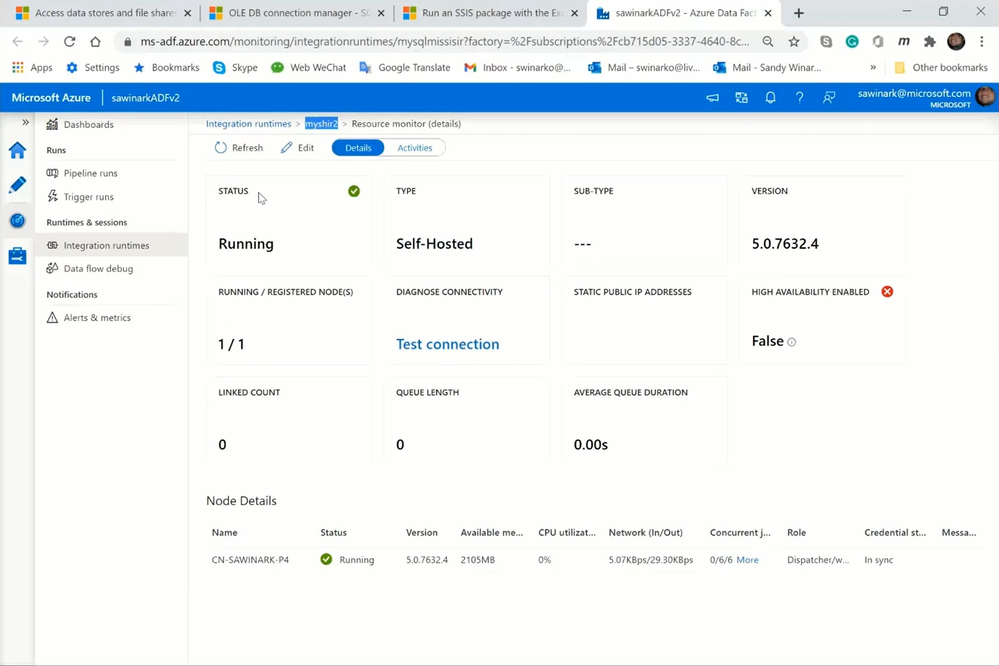The image size is (999, 666).
Task: Click the red High Availability error icon
Action: 887,292
